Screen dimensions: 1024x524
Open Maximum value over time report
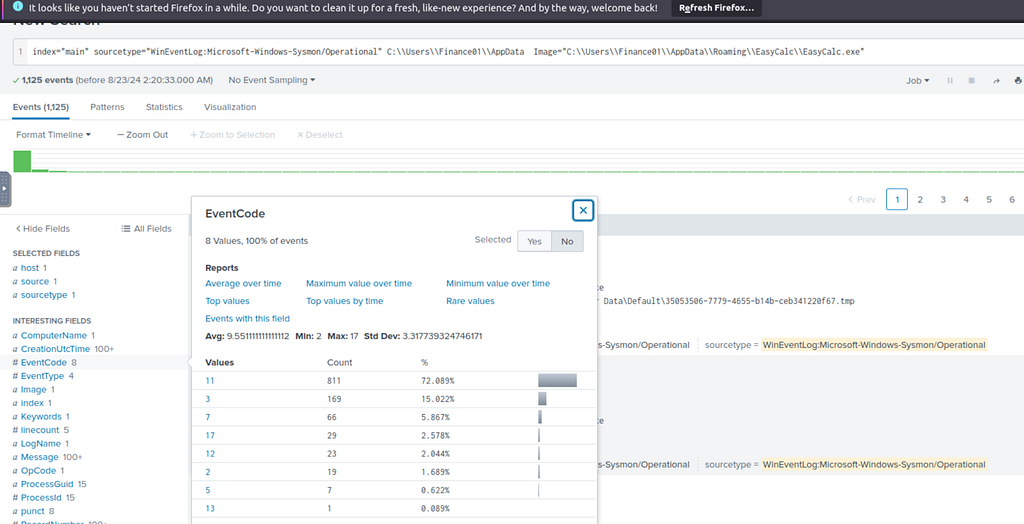359,284
